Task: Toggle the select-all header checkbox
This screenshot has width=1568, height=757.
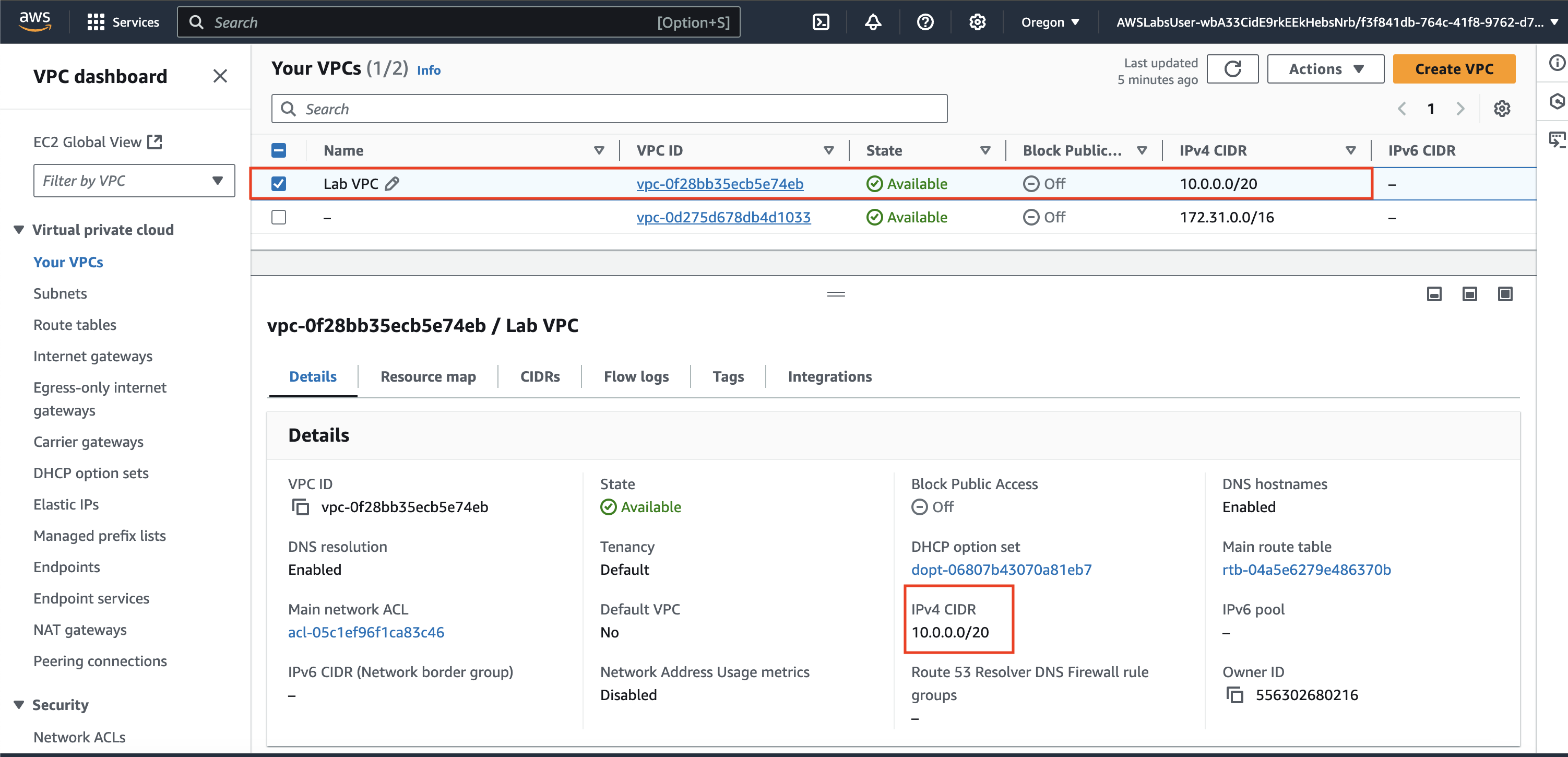Action: (279, 150)
